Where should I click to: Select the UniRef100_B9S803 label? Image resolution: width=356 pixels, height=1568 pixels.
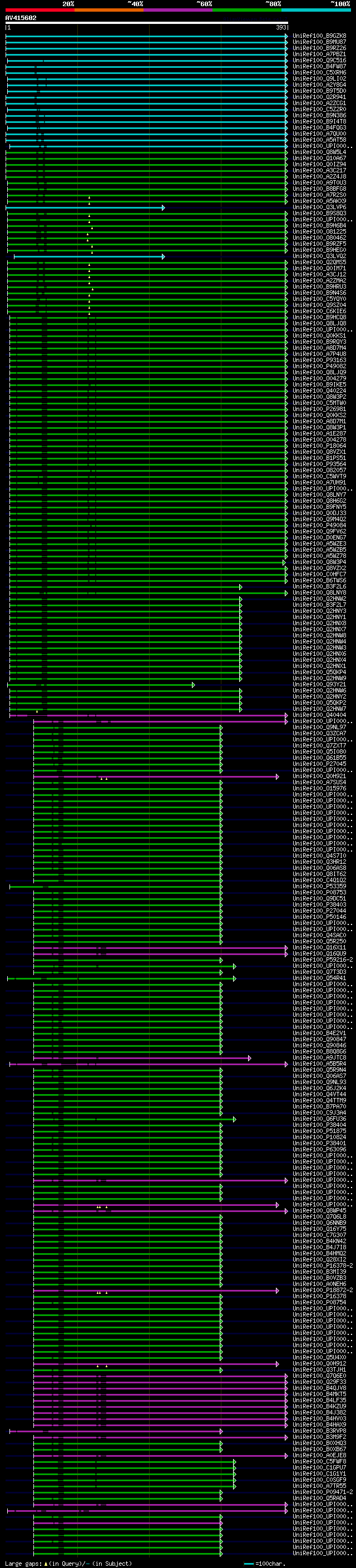(319, 214)
